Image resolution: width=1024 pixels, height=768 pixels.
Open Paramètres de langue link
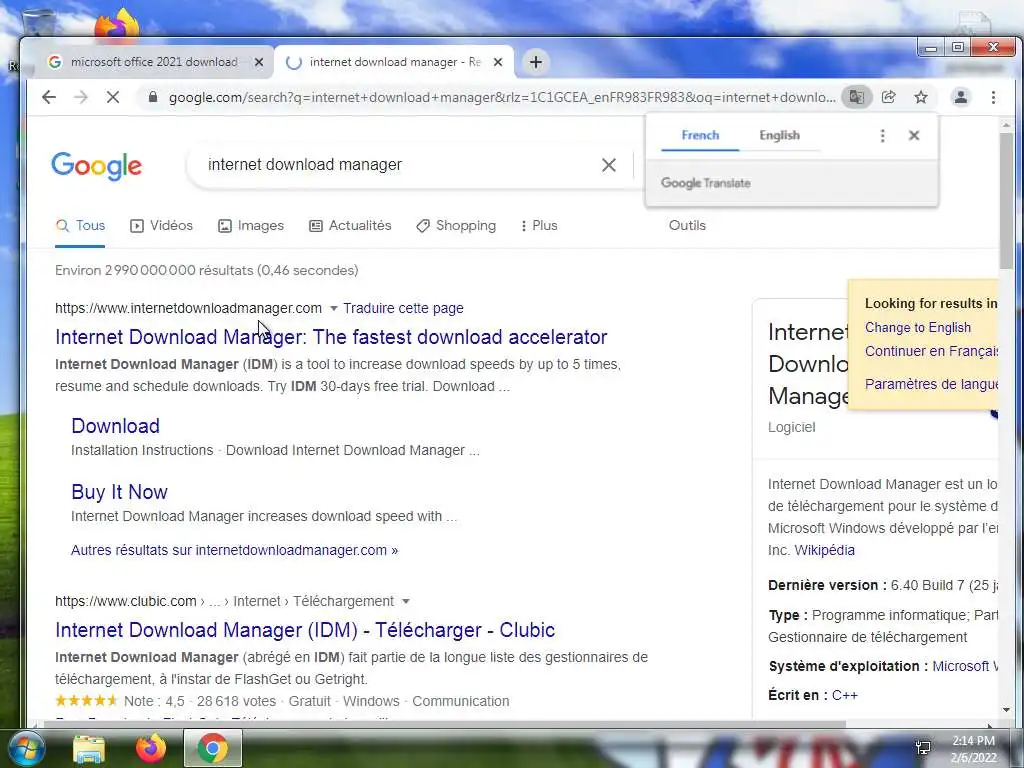tap(931, 384)
